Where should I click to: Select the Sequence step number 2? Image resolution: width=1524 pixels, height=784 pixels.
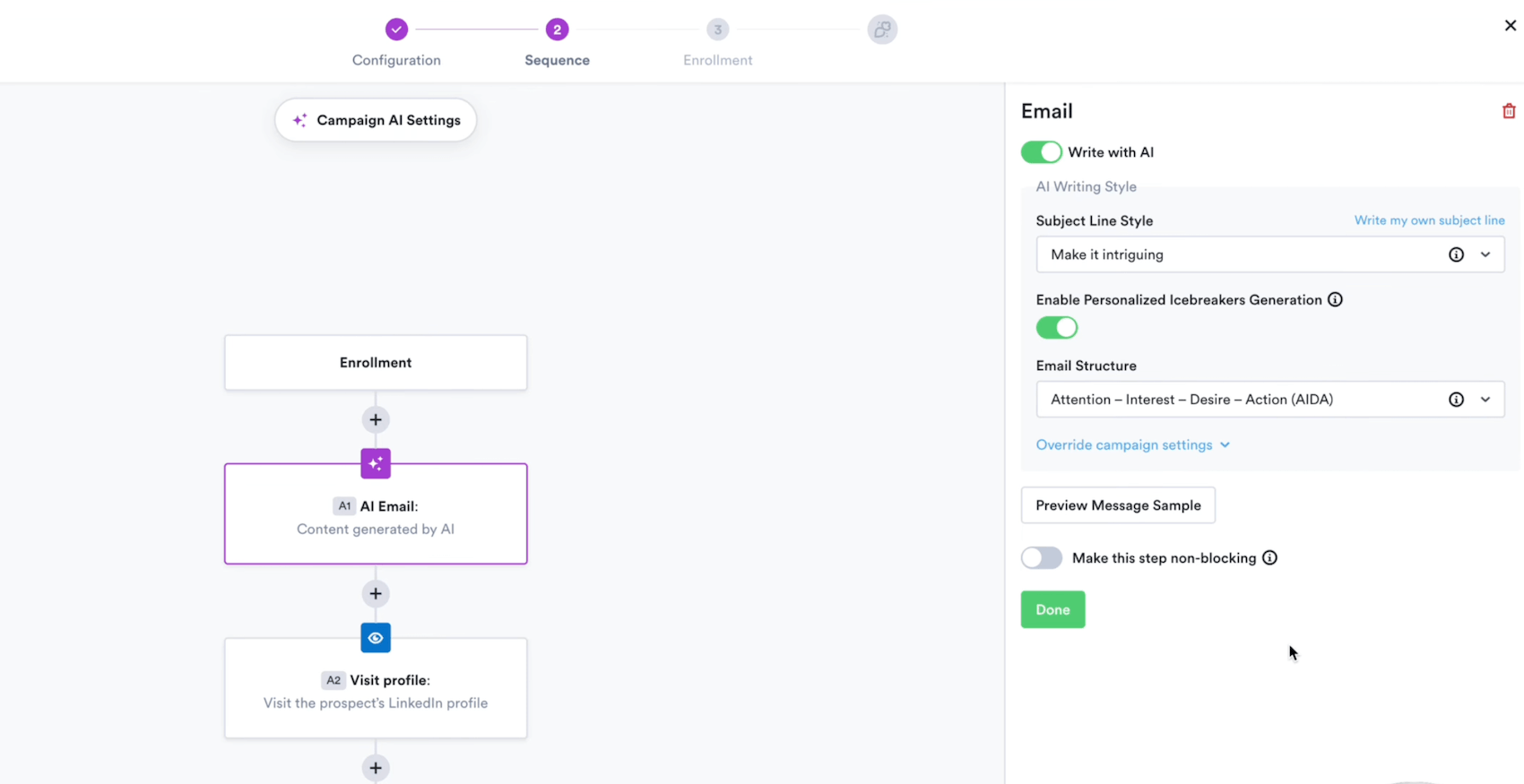(557, 30)
